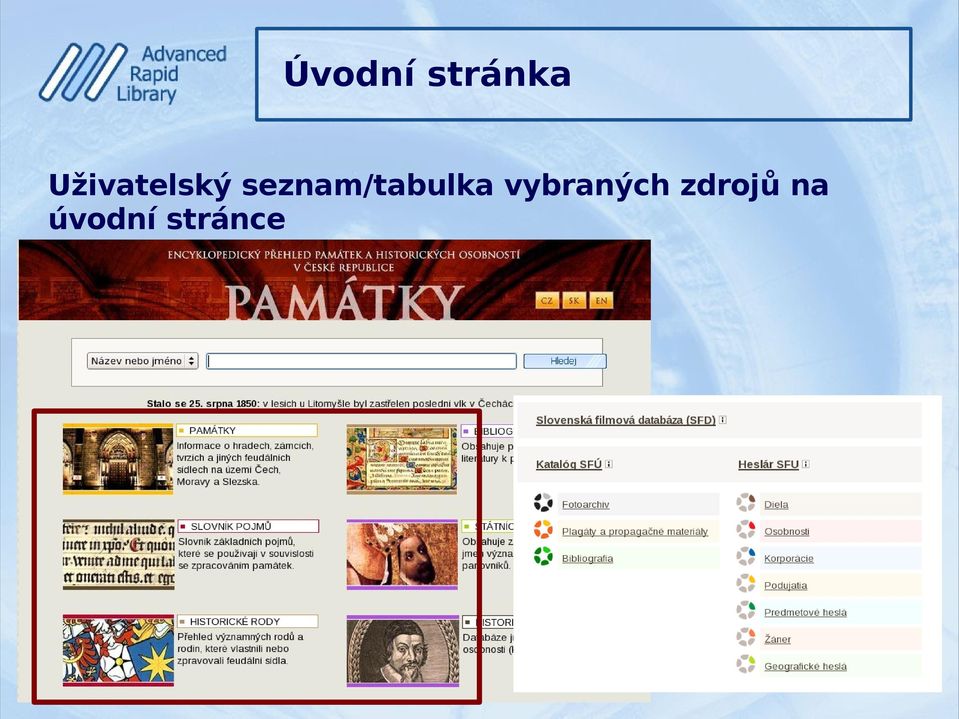Open the Osobnosti link
959x719 pixels.
pos(787,531)
